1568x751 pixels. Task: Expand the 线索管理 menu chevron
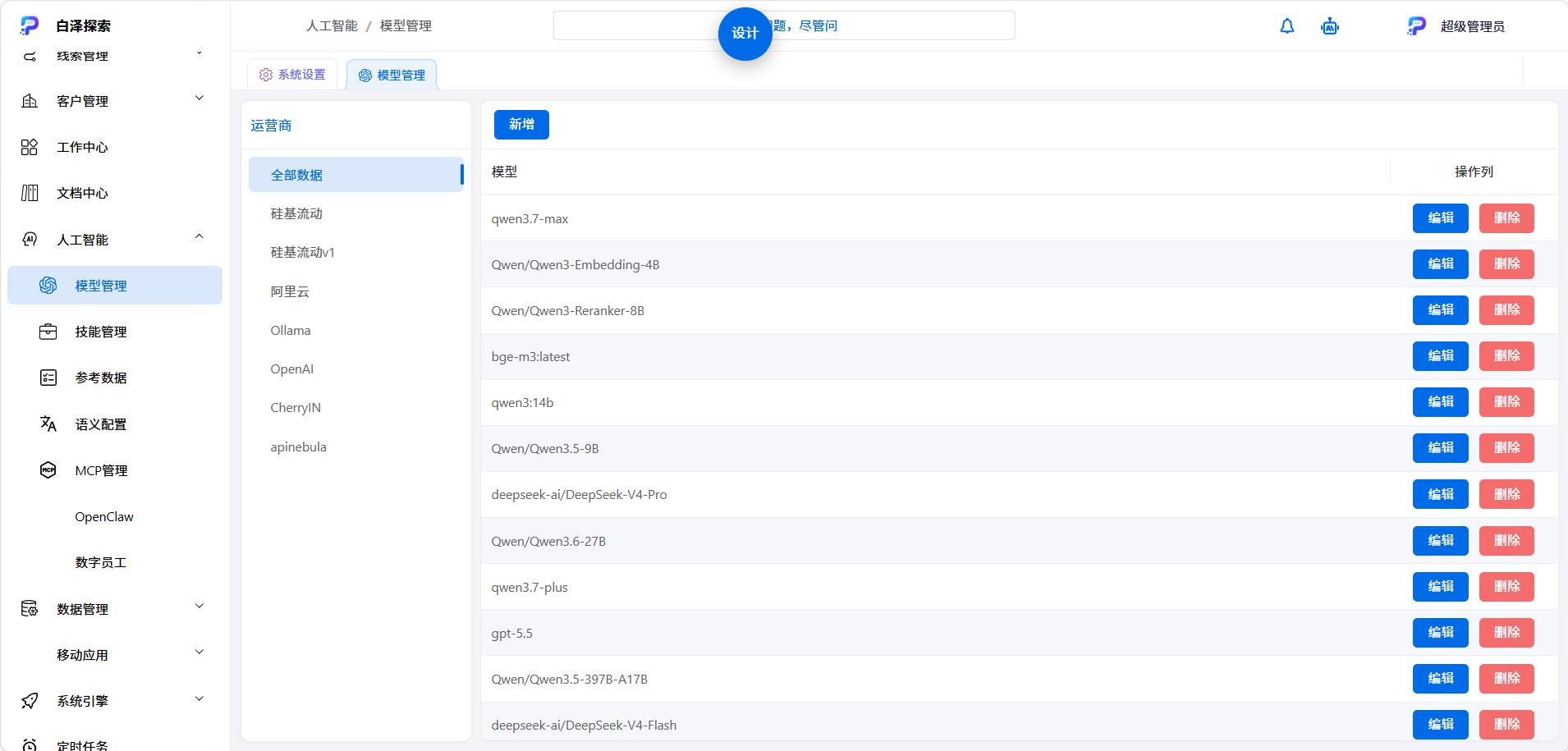pos(199,53)
